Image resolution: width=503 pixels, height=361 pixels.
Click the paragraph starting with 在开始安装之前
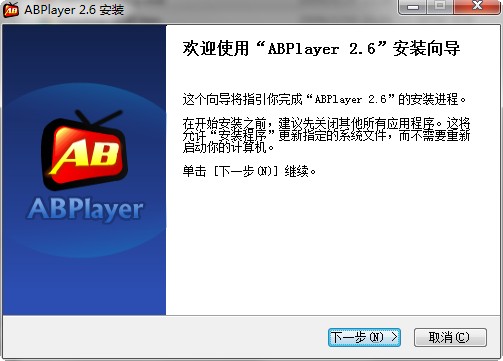click(326, 135)
